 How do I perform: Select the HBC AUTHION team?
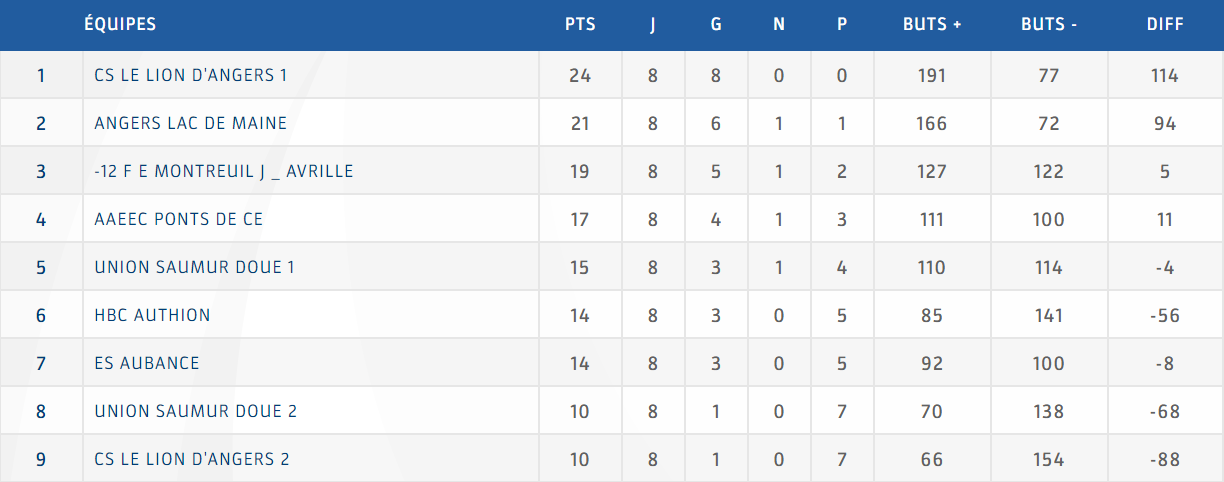pos(152,315)
